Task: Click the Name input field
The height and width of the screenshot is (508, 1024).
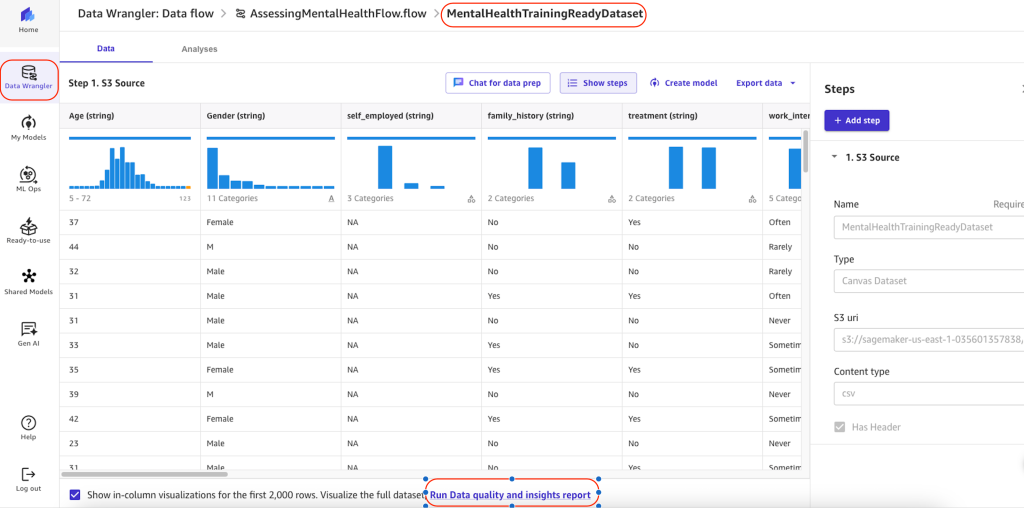Action: click(929, 227)
